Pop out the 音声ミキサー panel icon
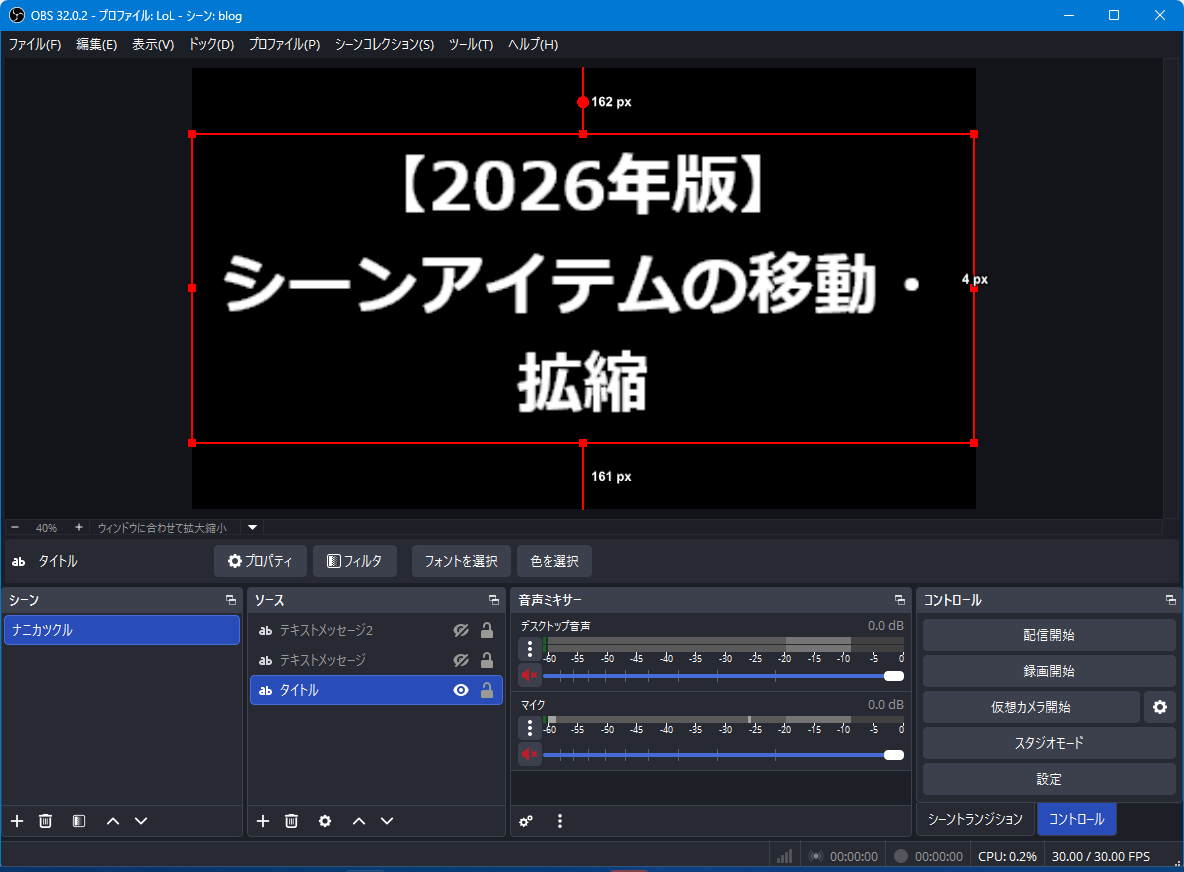Screen dimensions: 1184x872 [x=898, y=600]
